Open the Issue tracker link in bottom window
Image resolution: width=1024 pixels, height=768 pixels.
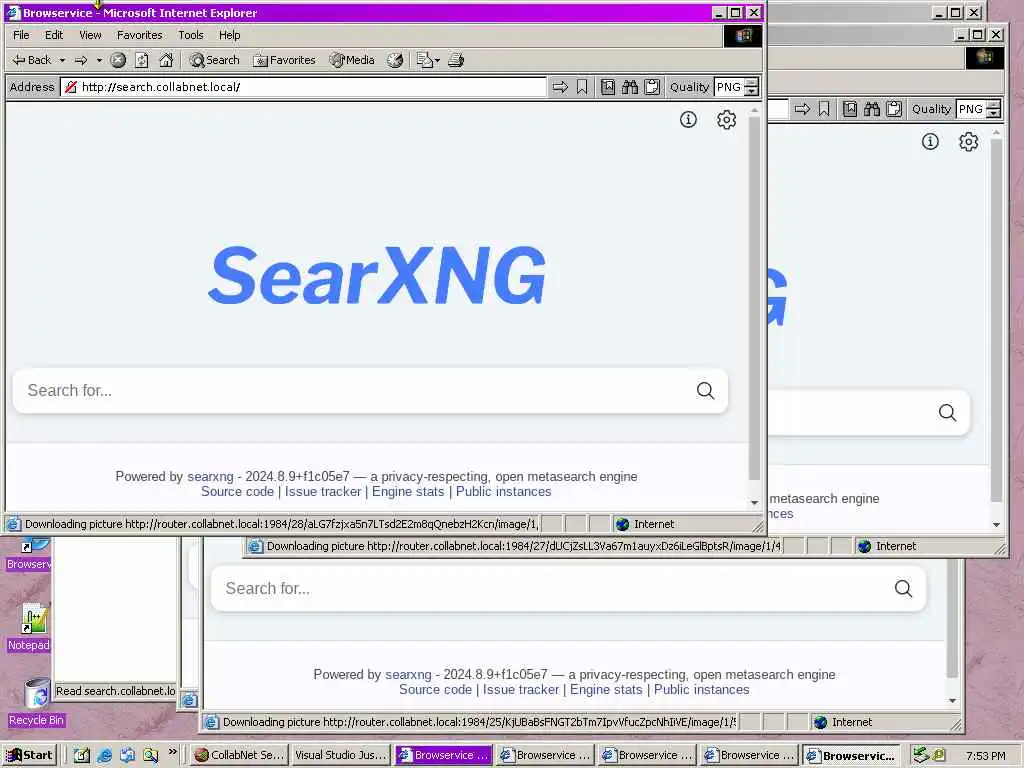pyautogui.click(x=520, y=690)
